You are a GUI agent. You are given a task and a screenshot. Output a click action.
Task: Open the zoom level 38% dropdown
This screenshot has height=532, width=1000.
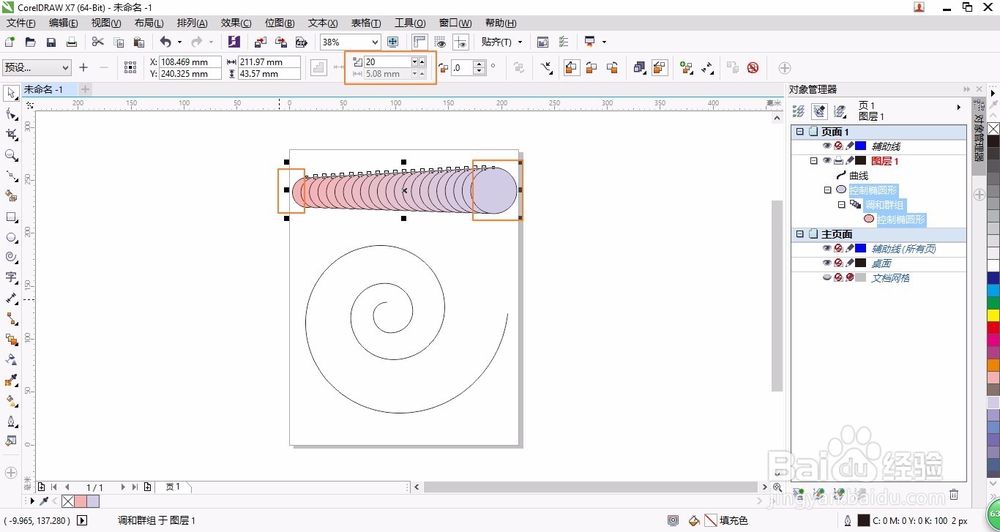[x=374, y=42]
